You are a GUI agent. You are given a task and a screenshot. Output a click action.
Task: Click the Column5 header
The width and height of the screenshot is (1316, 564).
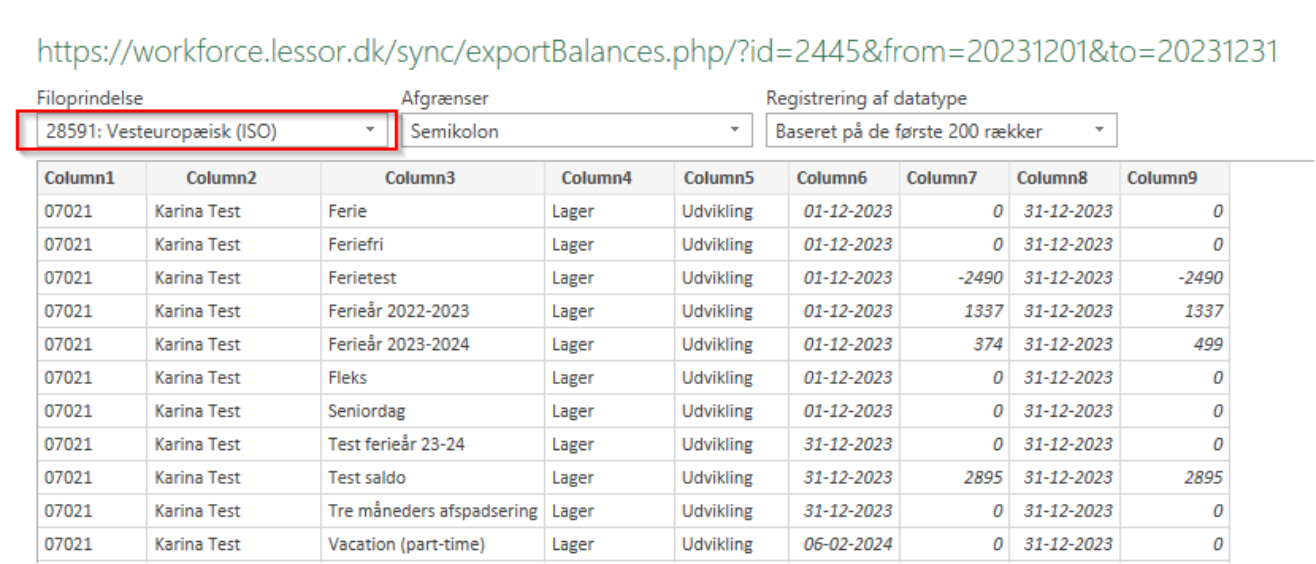click(719, 178)
